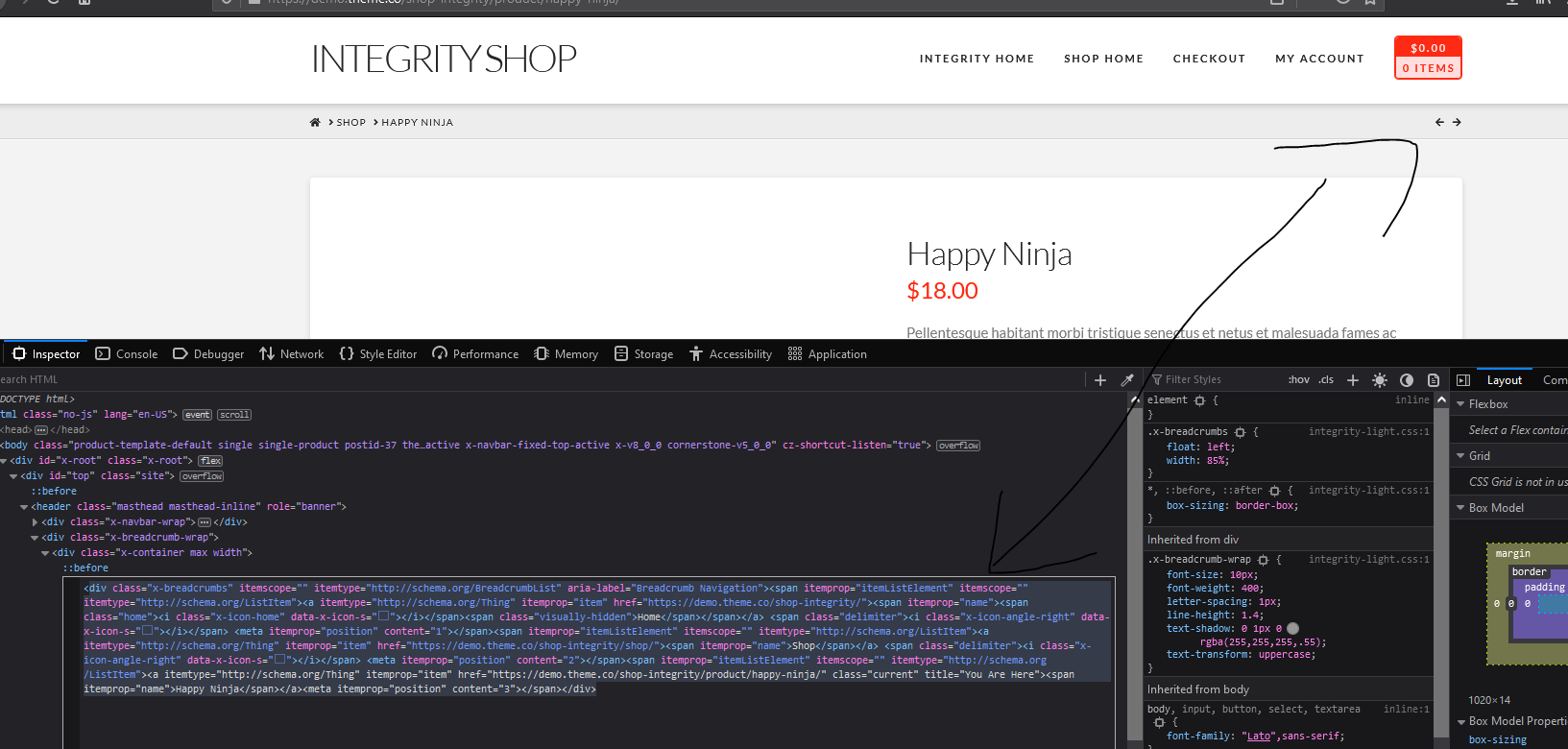Open the Shop Home nav link
Image resolution: width=1568 pixels, height=749 pixels.
(x=1103, y=59)
